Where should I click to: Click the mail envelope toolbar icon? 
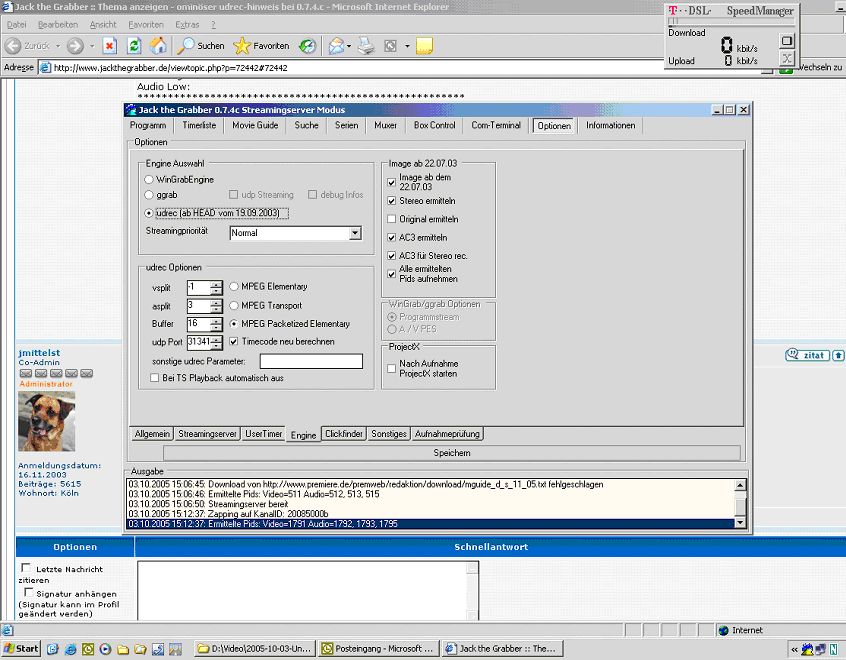[336, 46]
